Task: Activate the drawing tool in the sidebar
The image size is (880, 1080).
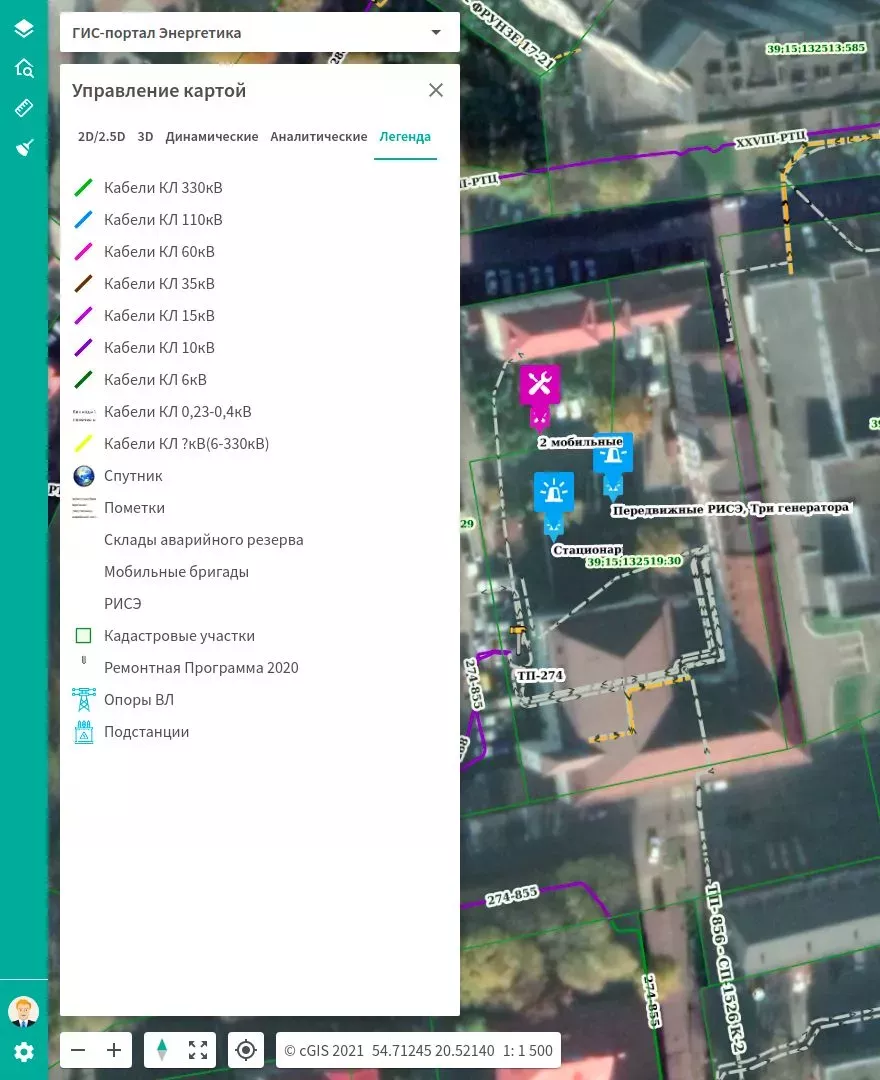Action: click(x=23, y=147)
